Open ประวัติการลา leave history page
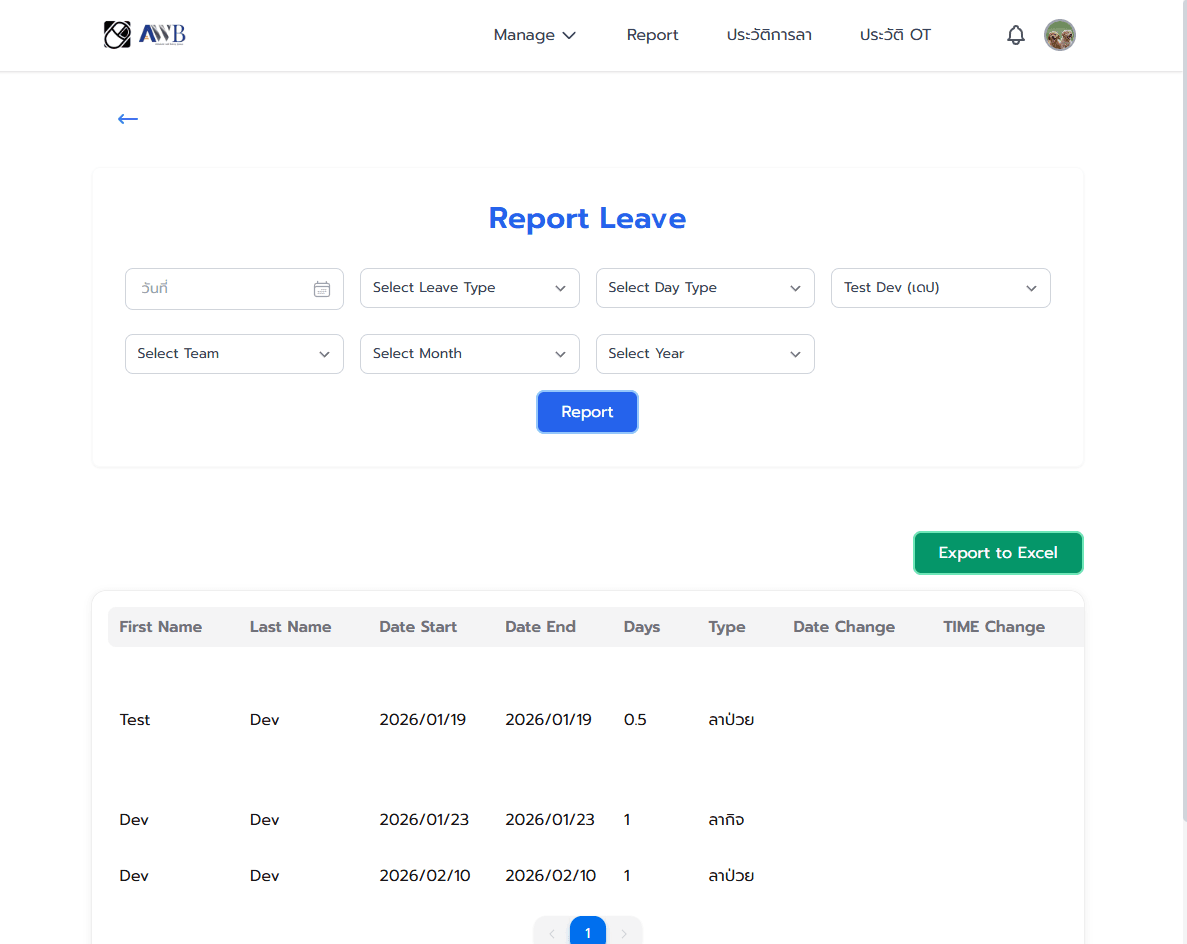The height and width of the screenshot is (944, 1187). (769, 35)
